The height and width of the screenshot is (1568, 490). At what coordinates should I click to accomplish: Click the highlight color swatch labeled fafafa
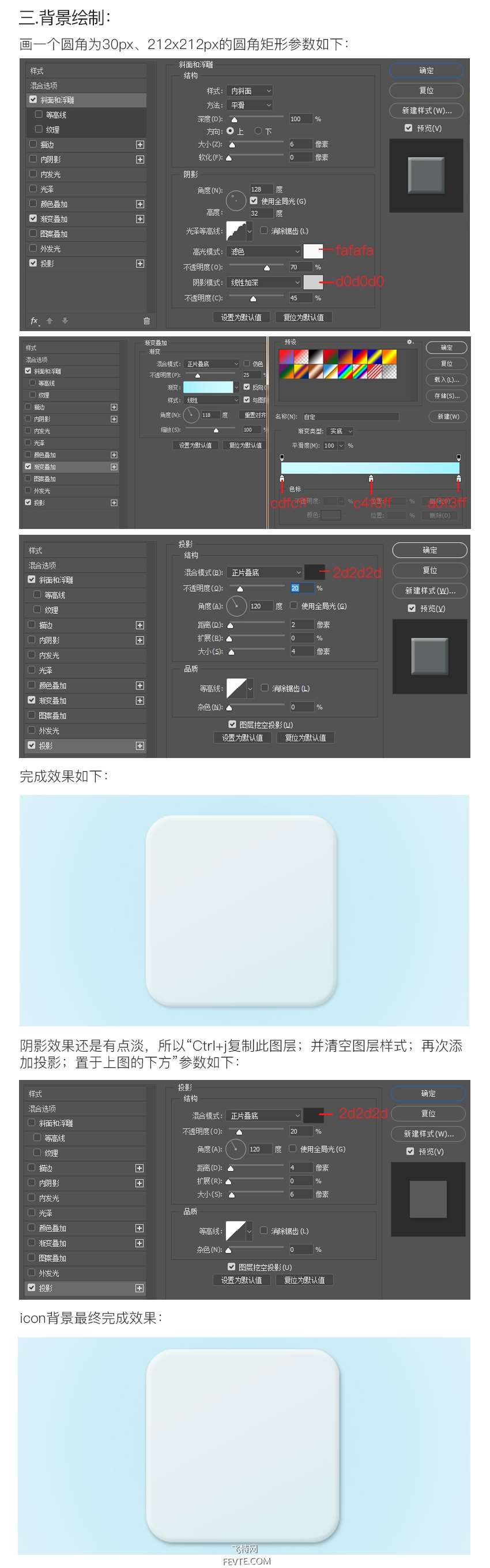pyautogui.click(x=313, y=251)
